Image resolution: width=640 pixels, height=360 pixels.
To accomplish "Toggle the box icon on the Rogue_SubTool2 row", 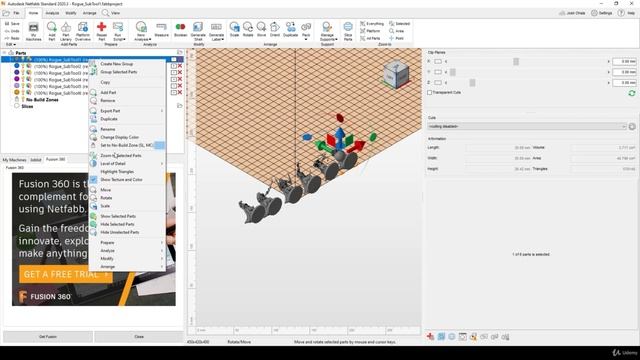I will tap(173, 66).
